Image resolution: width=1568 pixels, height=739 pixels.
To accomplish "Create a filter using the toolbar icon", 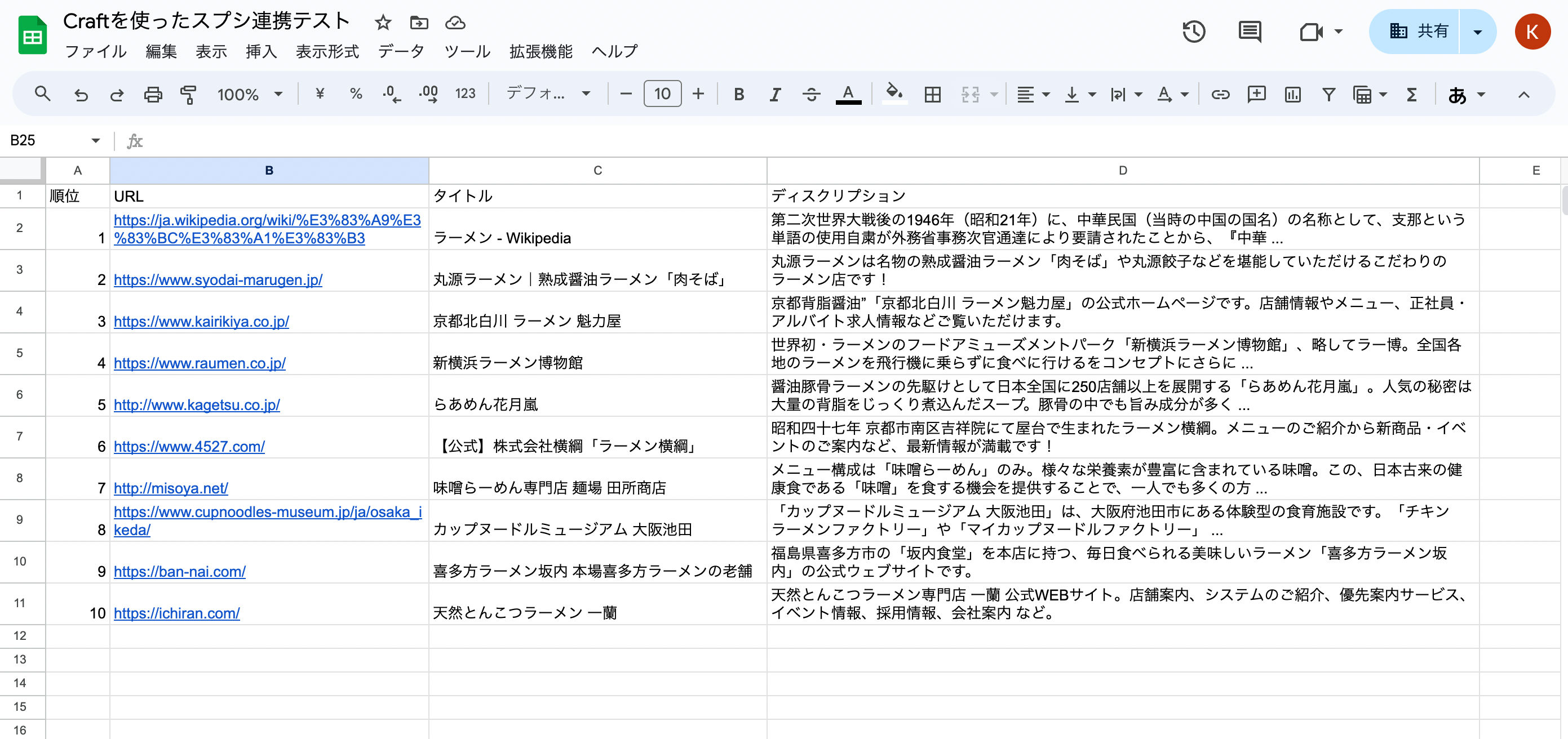I will pyautogui.click(x=1327, y=94).
